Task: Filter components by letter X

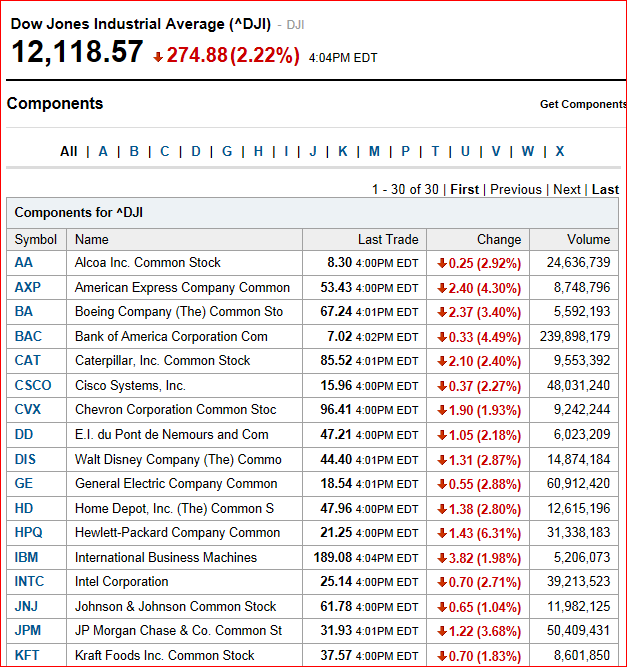Action: click(x=560, y=151)
